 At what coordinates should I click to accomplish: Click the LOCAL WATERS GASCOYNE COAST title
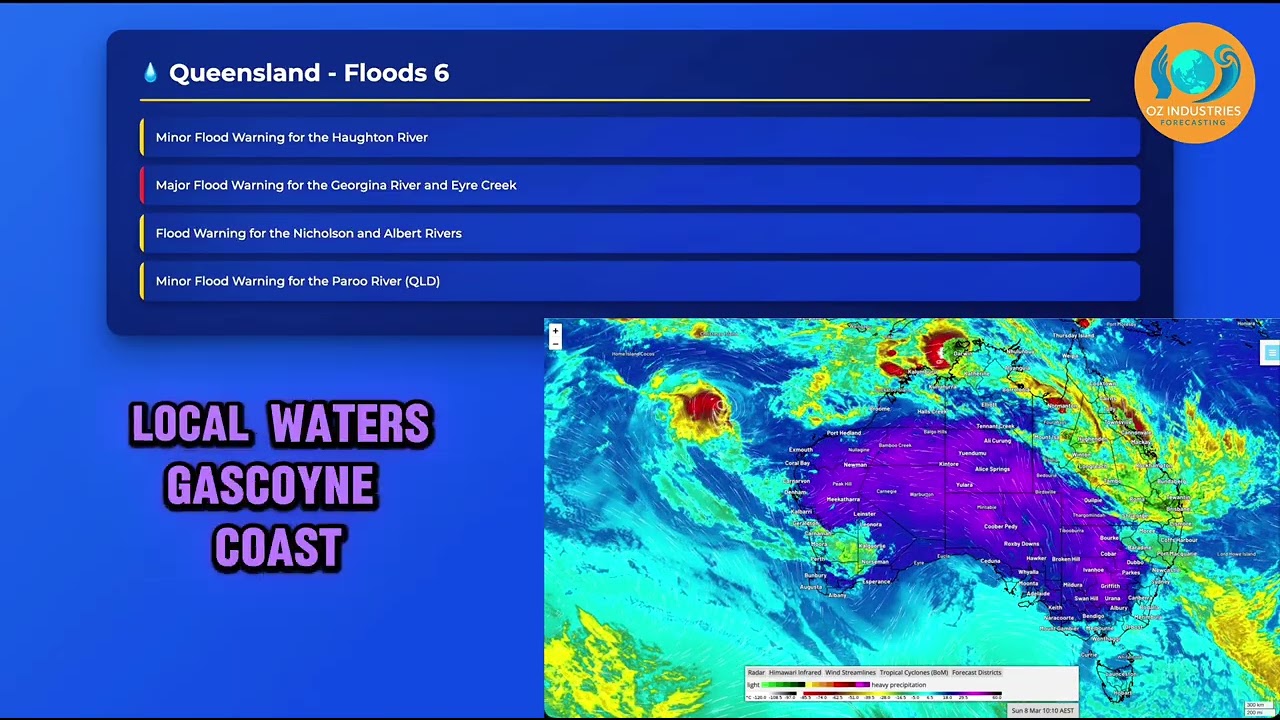click(x=280, y=486)
